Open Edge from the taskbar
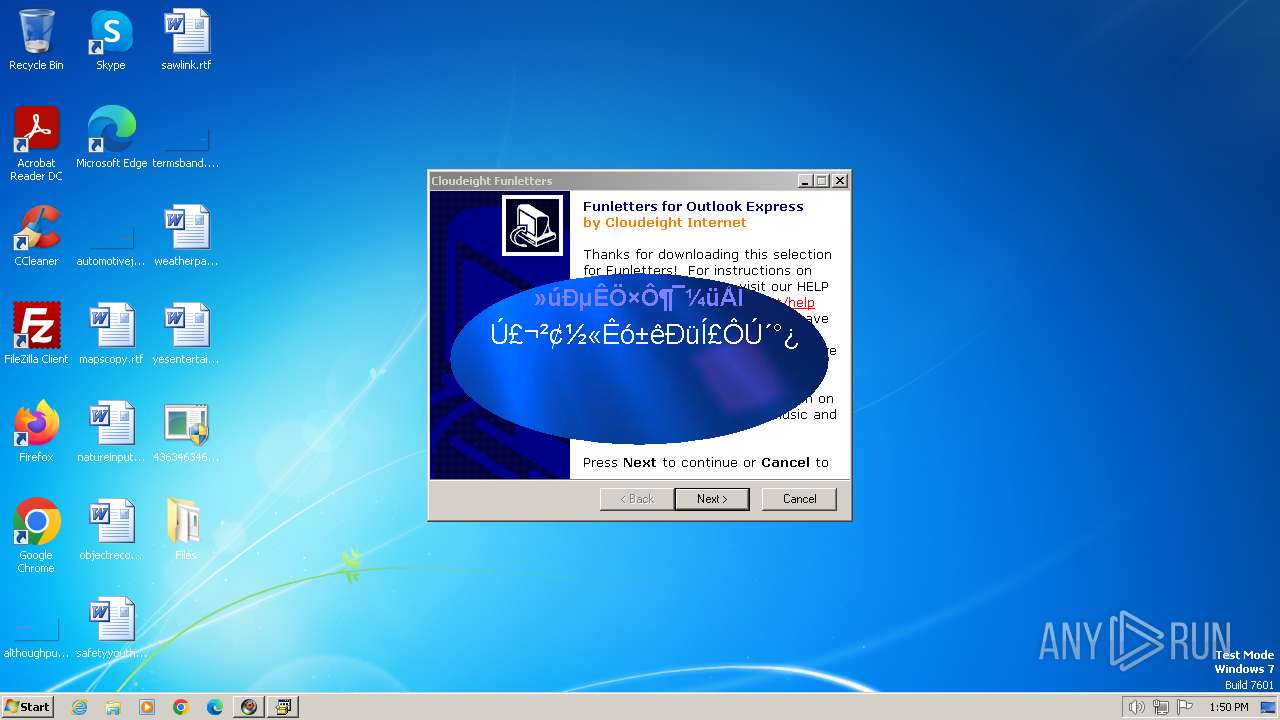This screenshot has width=1280, height=720. (x=215, y=707)
